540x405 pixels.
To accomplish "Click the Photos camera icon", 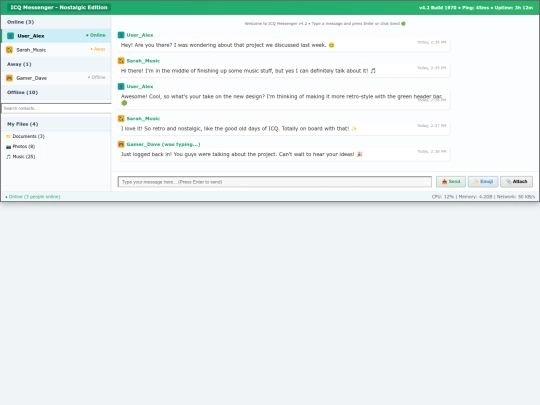I will click(9, 147).
